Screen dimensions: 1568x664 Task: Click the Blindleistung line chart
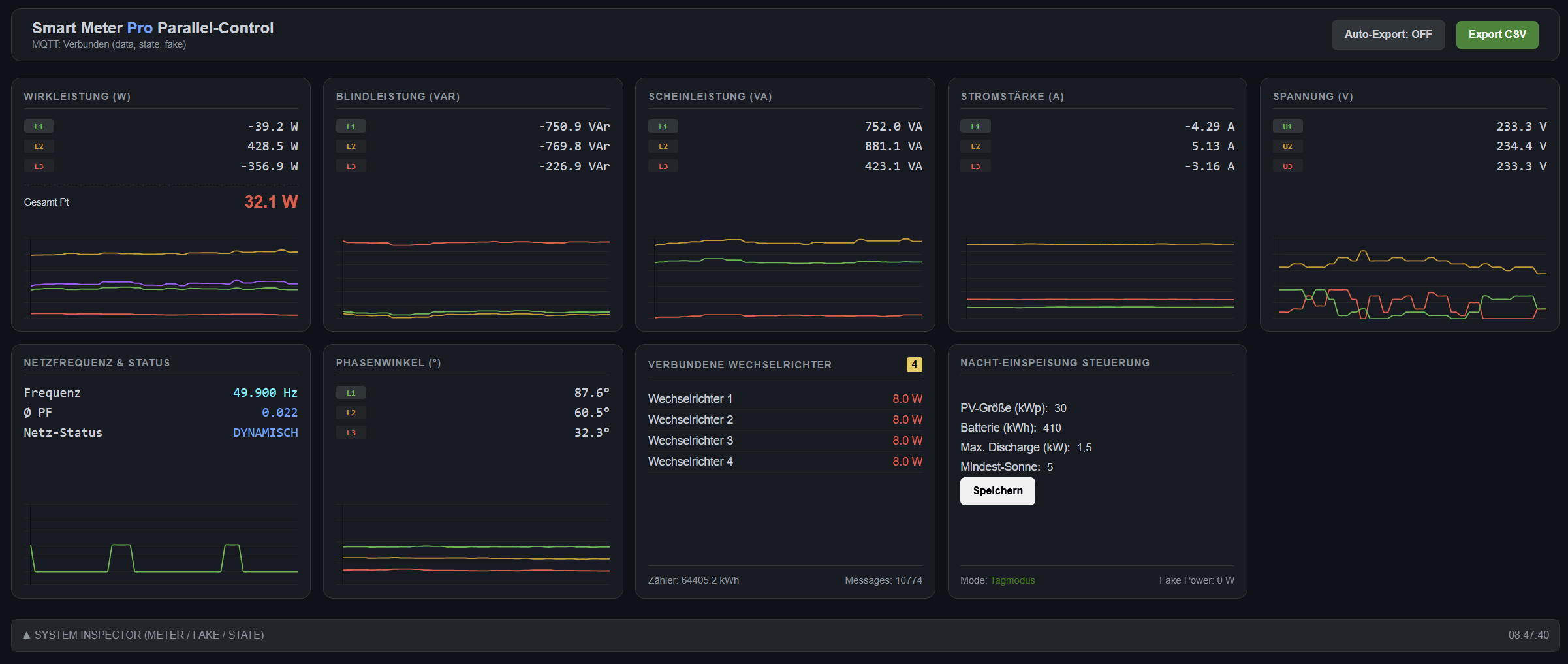tap(473, 277)
